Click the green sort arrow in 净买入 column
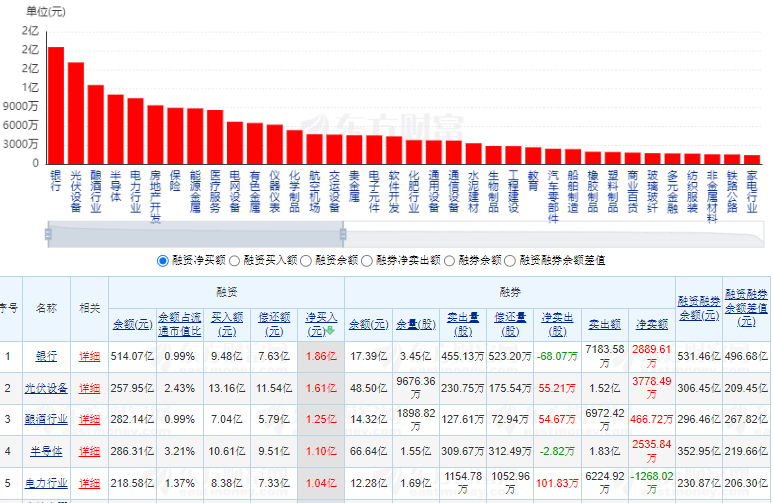Image resolution: width=773 pixels, height=503 pixels. 331,330
